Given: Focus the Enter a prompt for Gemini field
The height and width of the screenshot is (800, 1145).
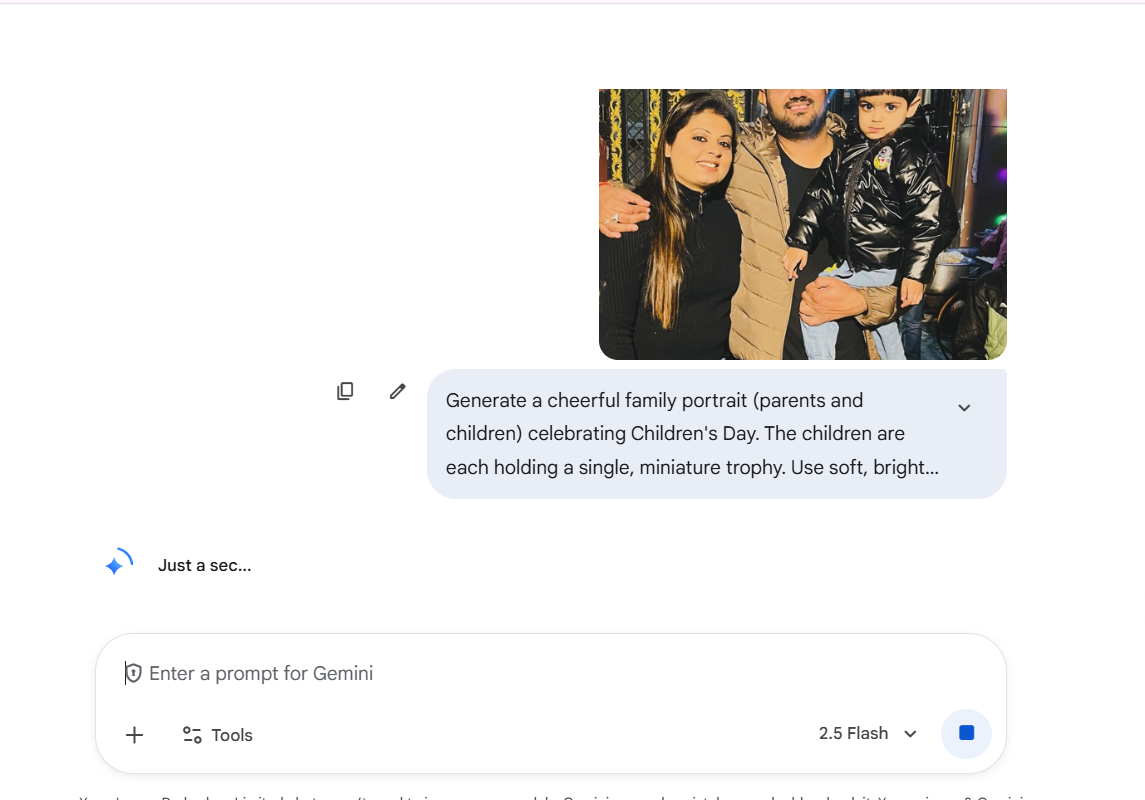Looking at the screenshot, I should point(400,672).
